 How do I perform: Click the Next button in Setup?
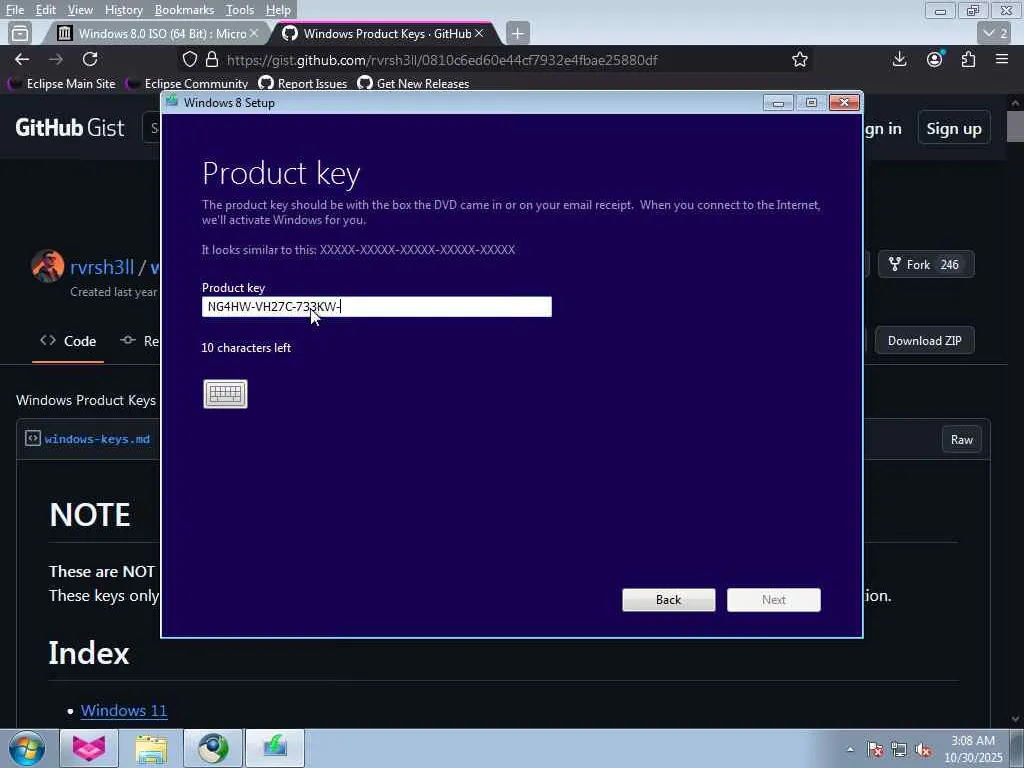[774, 600]
